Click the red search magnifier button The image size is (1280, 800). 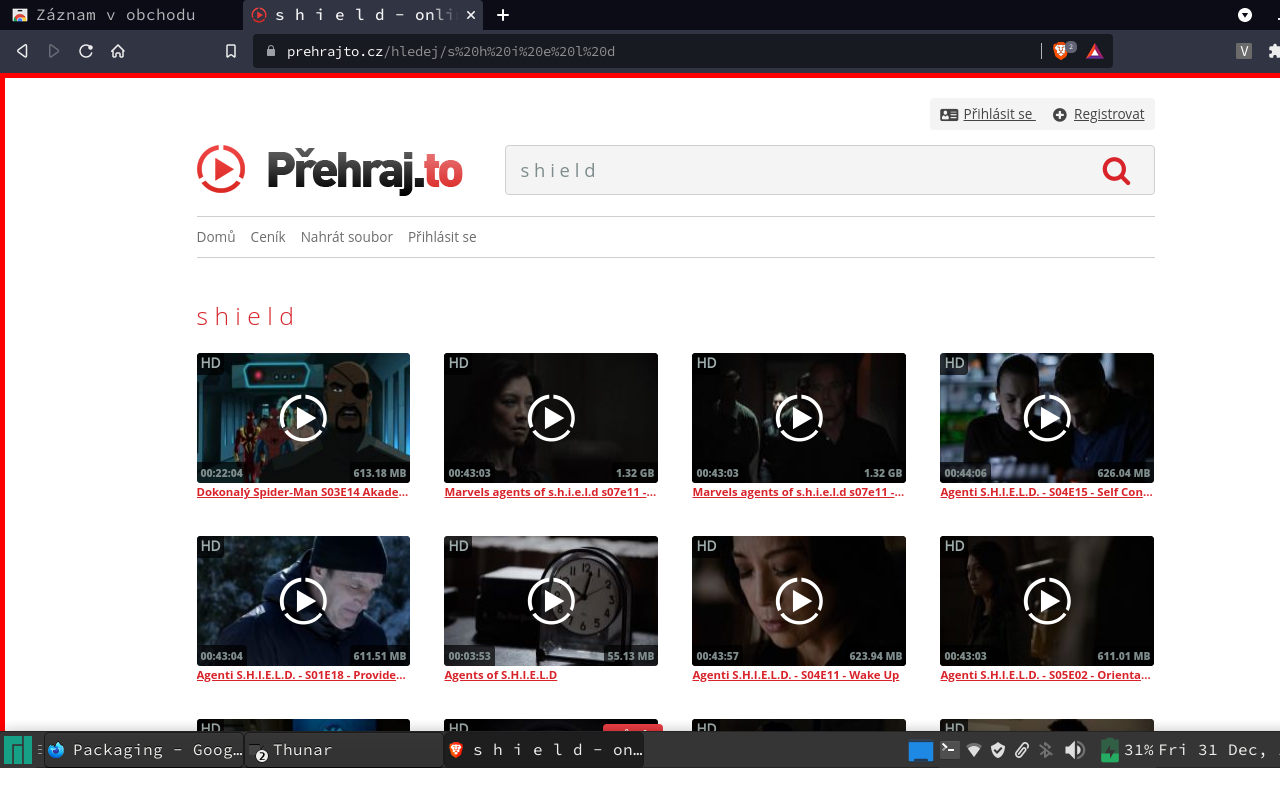(x=1116, y=171)
